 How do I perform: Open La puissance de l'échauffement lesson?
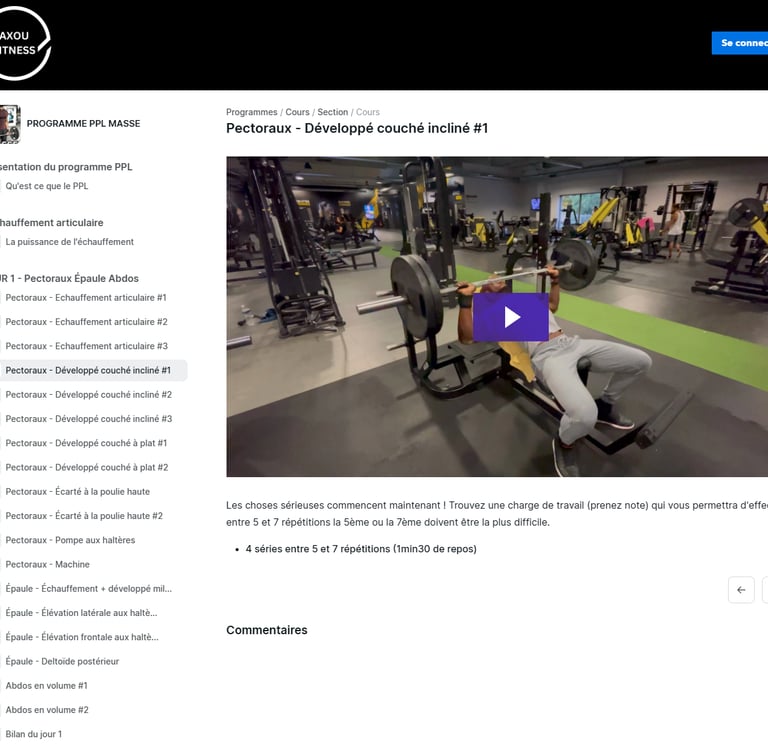70,242
